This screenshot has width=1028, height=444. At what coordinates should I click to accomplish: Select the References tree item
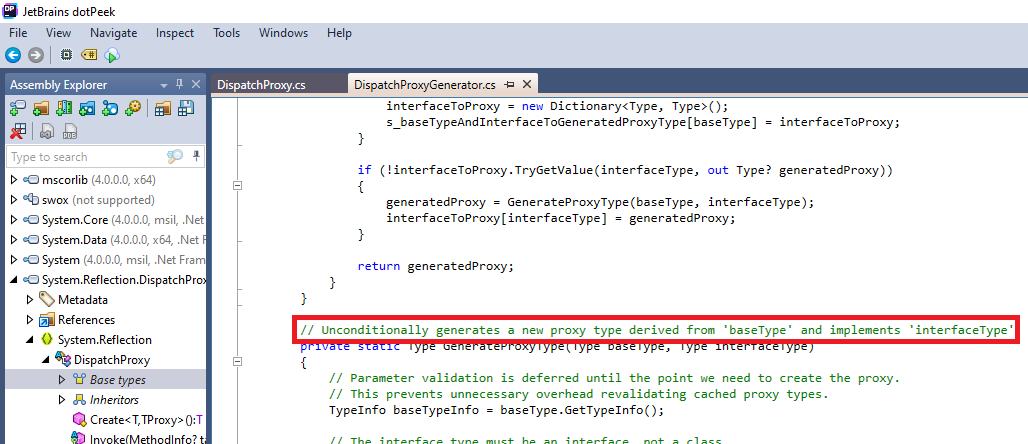(77, 319)
